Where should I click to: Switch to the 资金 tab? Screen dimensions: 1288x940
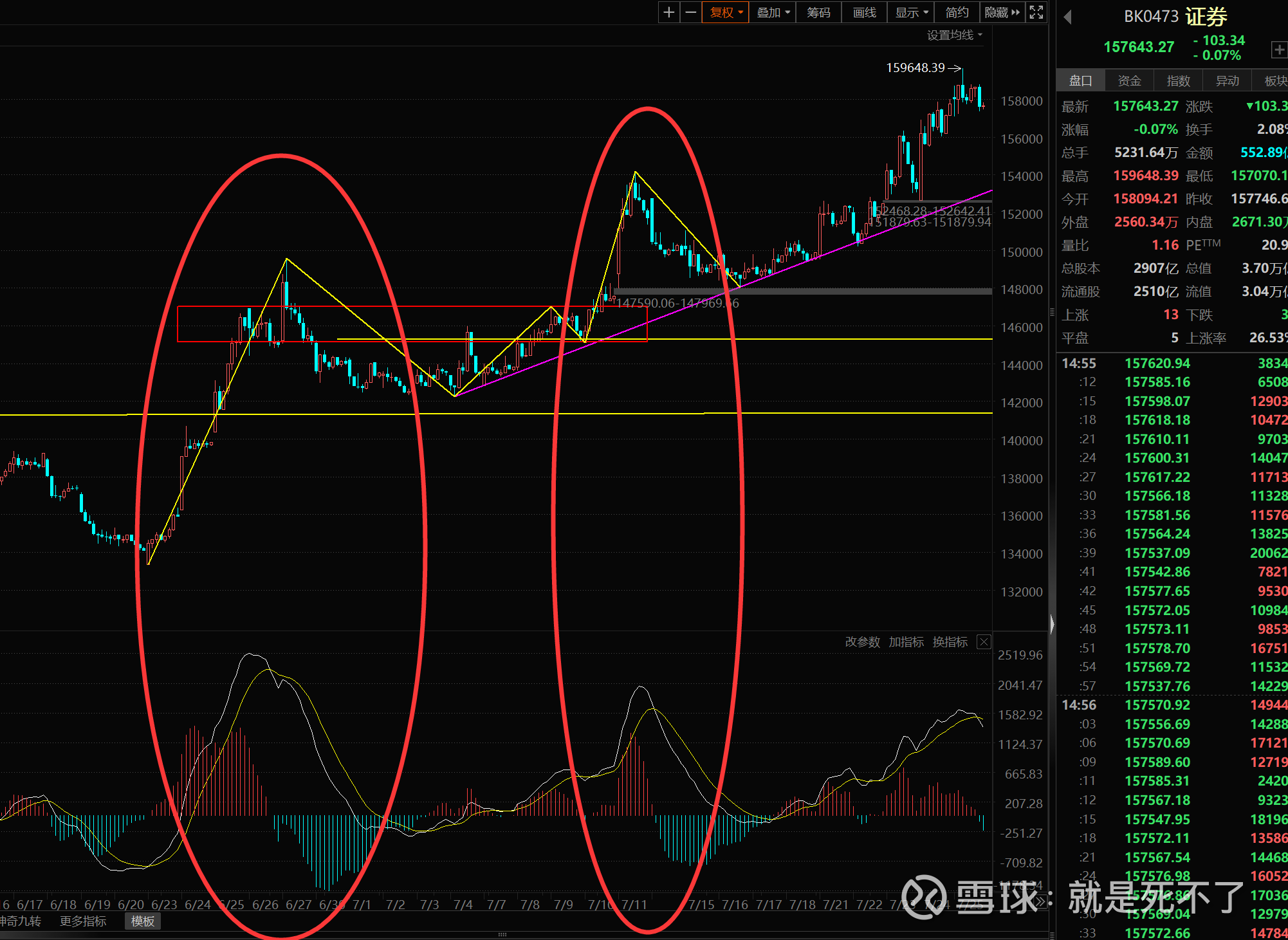tap(1129, 81)
